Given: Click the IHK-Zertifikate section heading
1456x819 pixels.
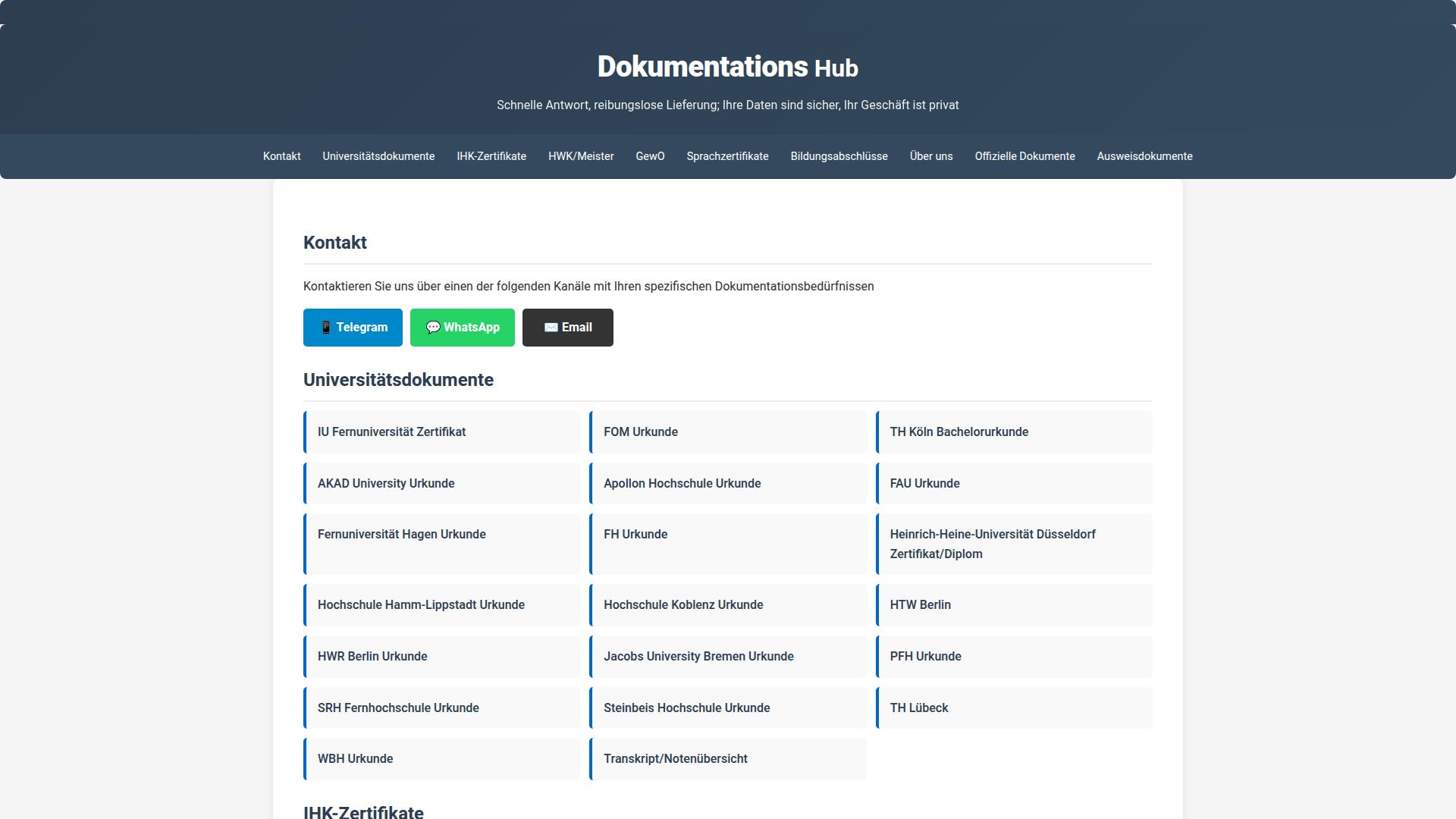Looking at the screenshot, I should (x=363, y=811).
